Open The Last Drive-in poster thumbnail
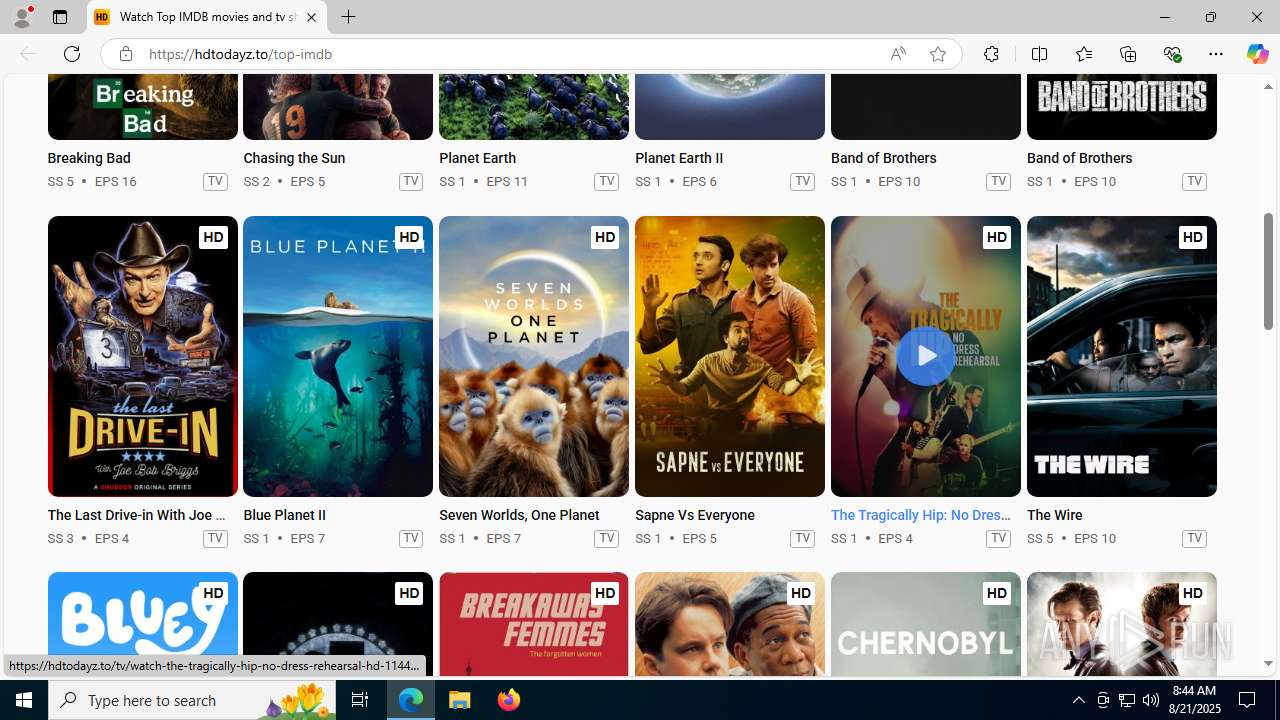Viewport: 1280px width, 720px height. (142, 356)
